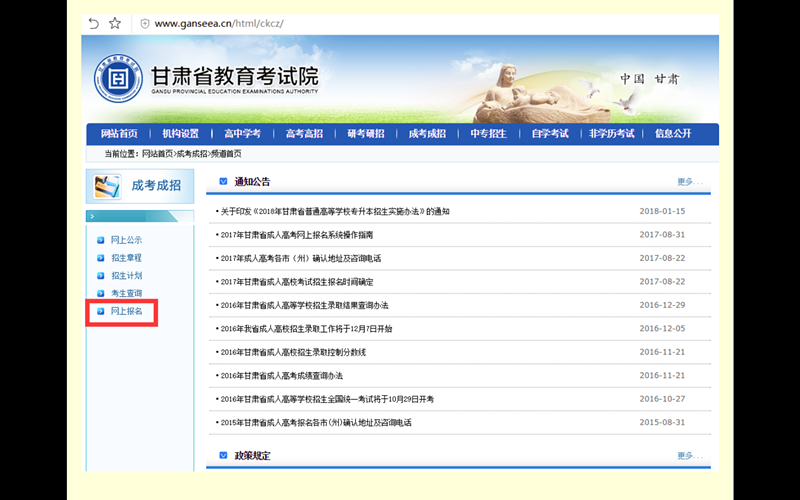The width and height of the screenshot is (800, 500).
Task: Open the 网上报名 sidebar link
Action: tap(127, 312)
